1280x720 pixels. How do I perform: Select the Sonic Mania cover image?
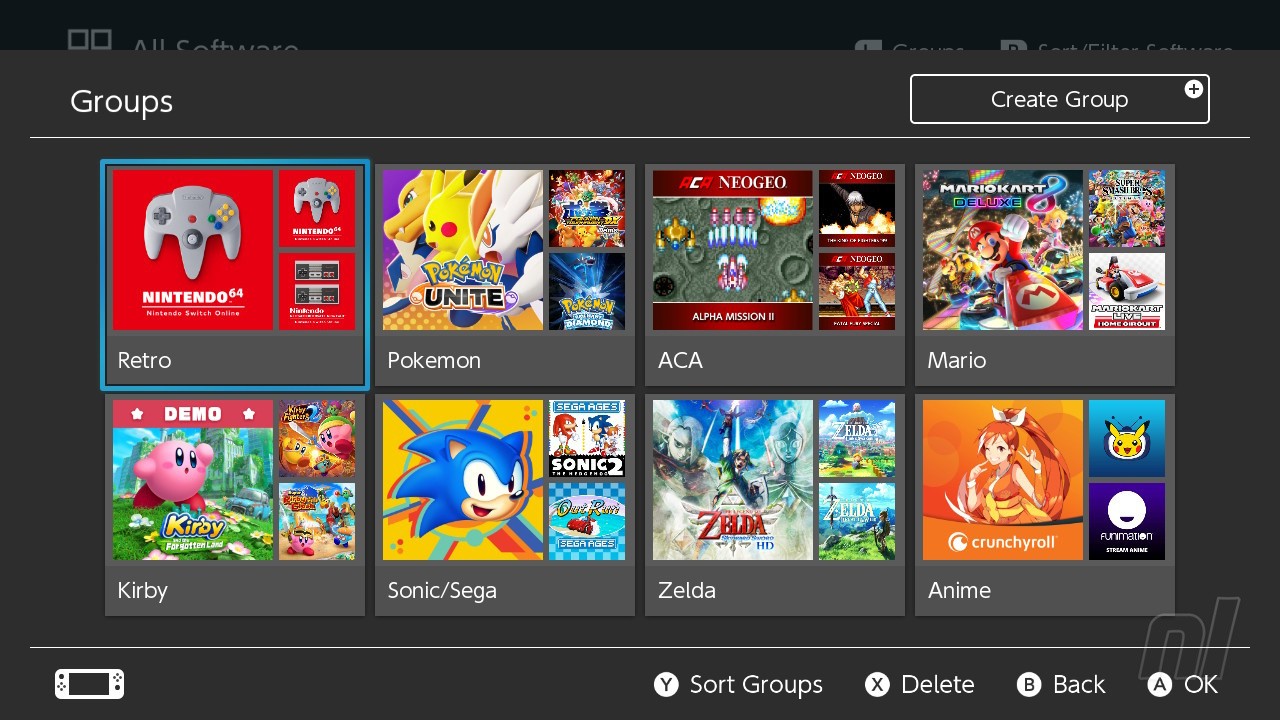tap(462, 480)
